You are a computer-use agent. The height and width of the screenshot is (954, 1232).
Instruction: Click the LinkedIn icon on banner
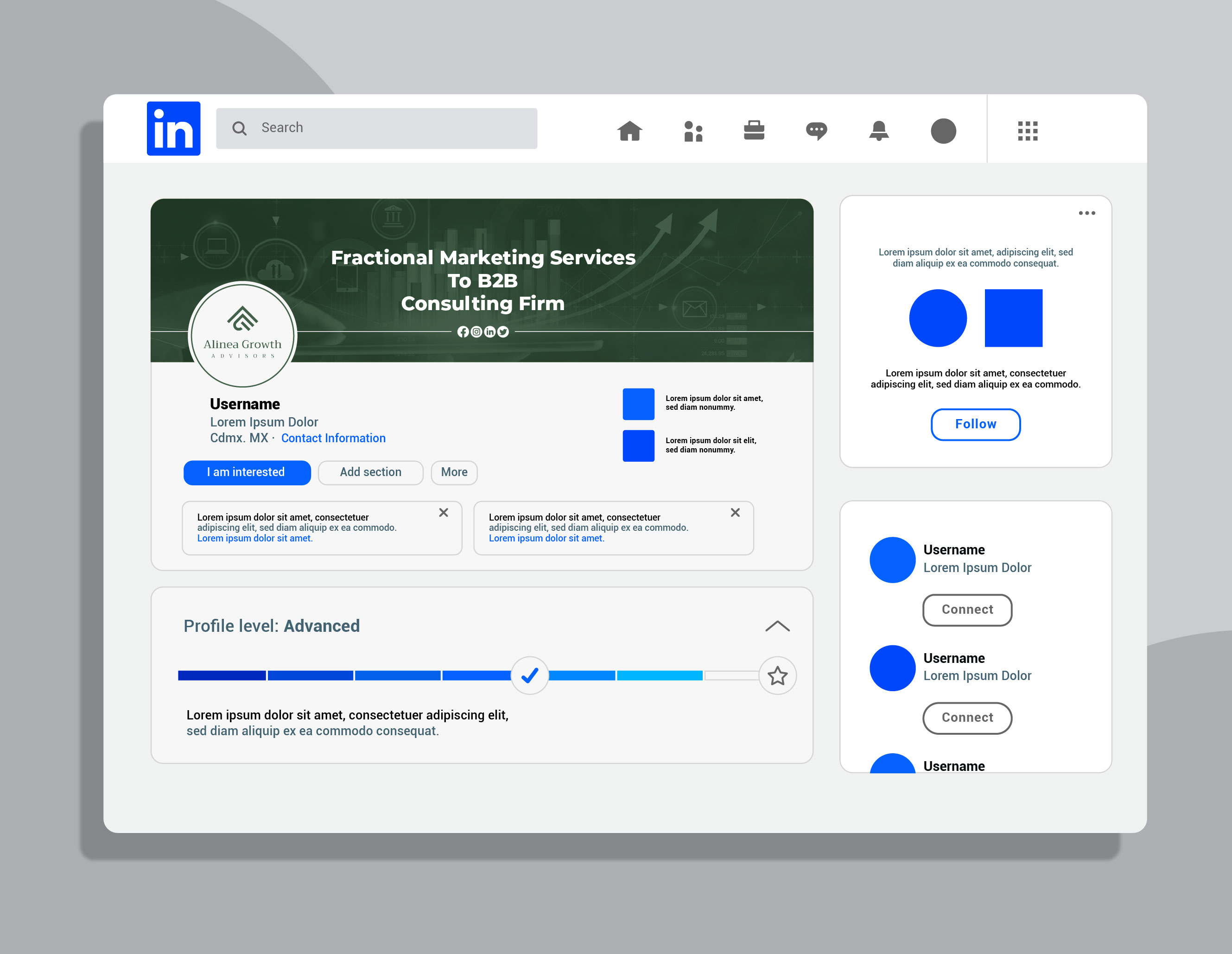click(489, 332)
